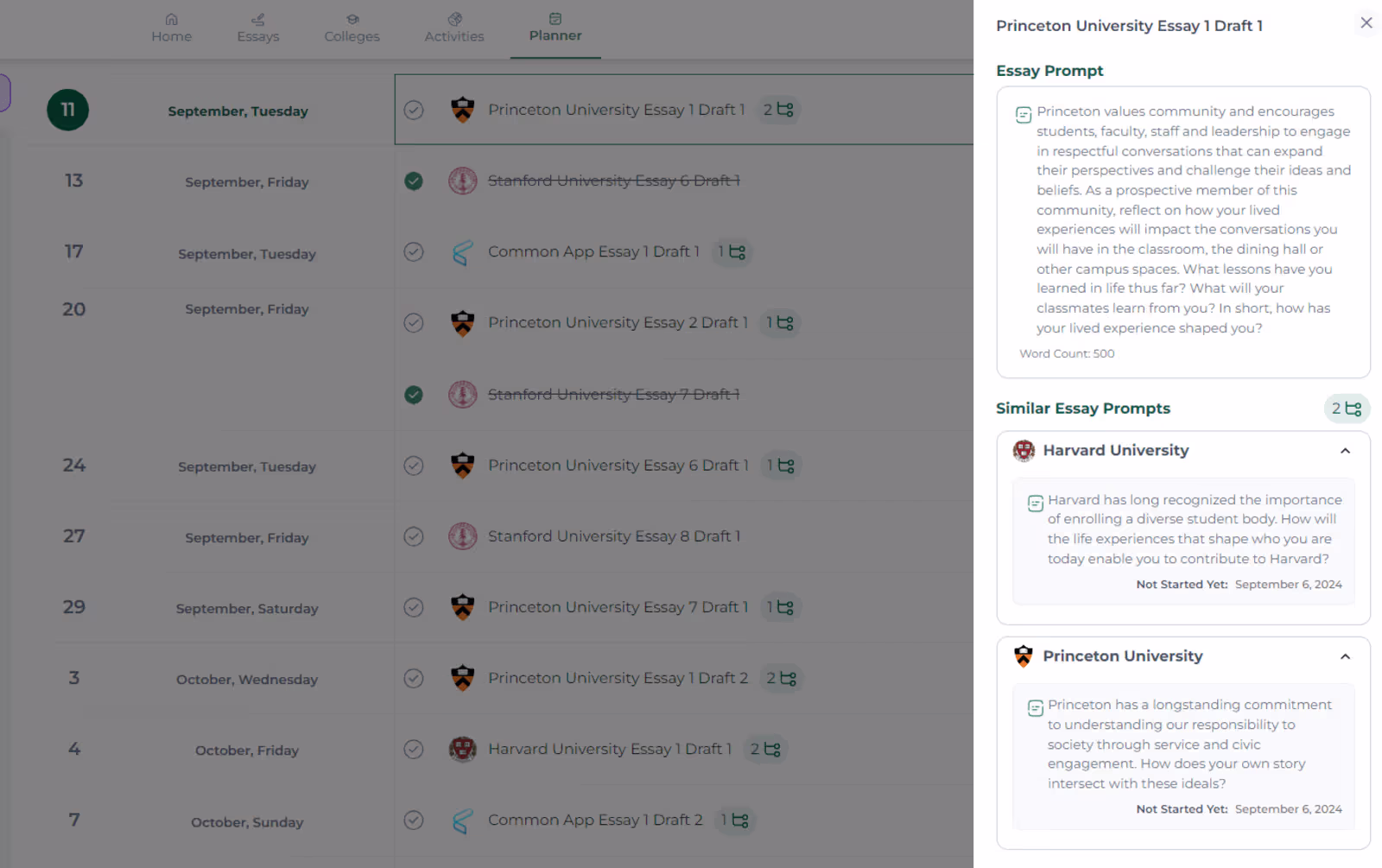
Task: Uncheck Stanford University Essay 6 Draft 1
Action: (x=414, y=181)
